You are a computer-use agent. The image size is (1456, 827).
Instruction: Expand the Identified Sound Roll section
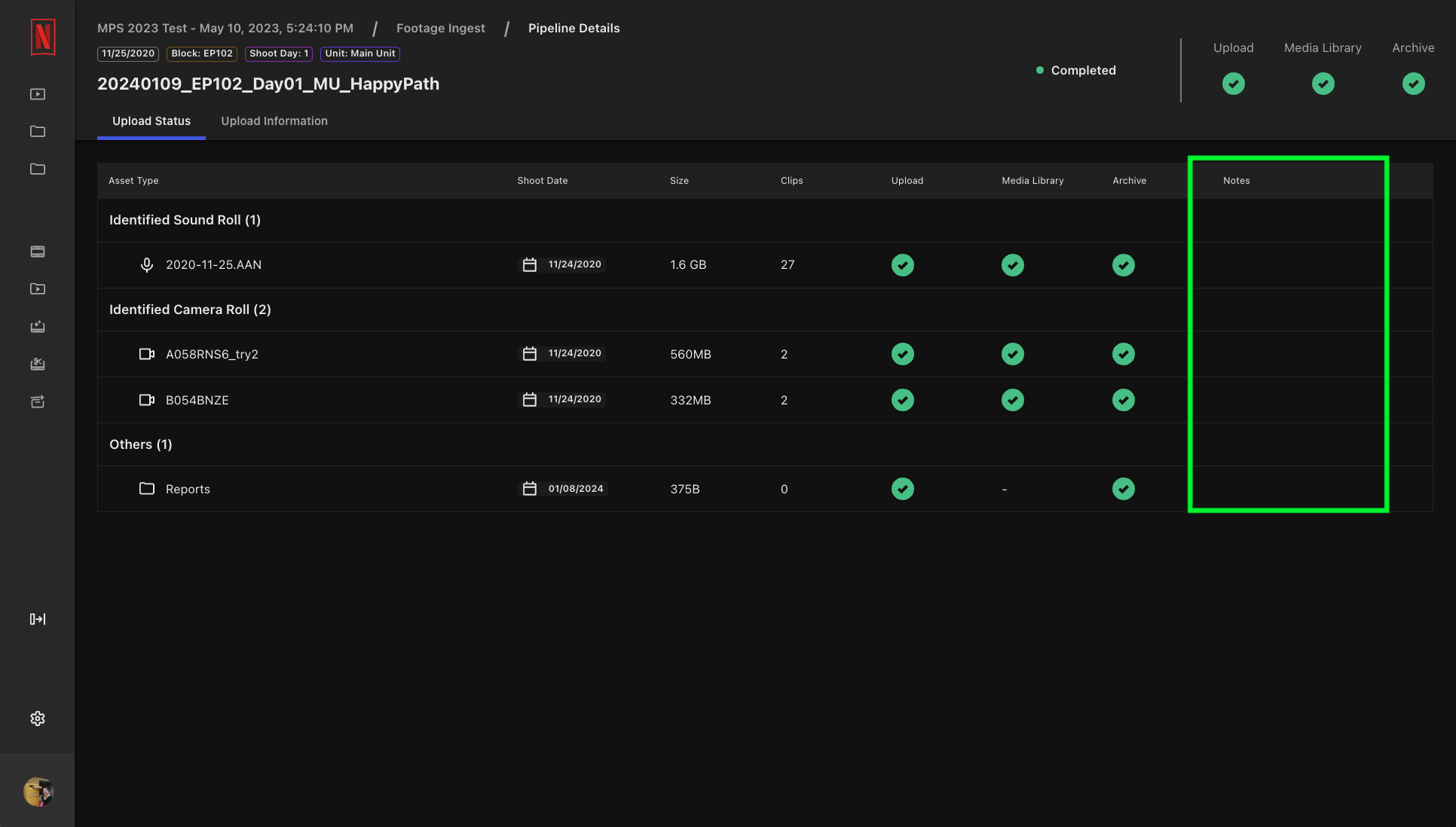185,219
